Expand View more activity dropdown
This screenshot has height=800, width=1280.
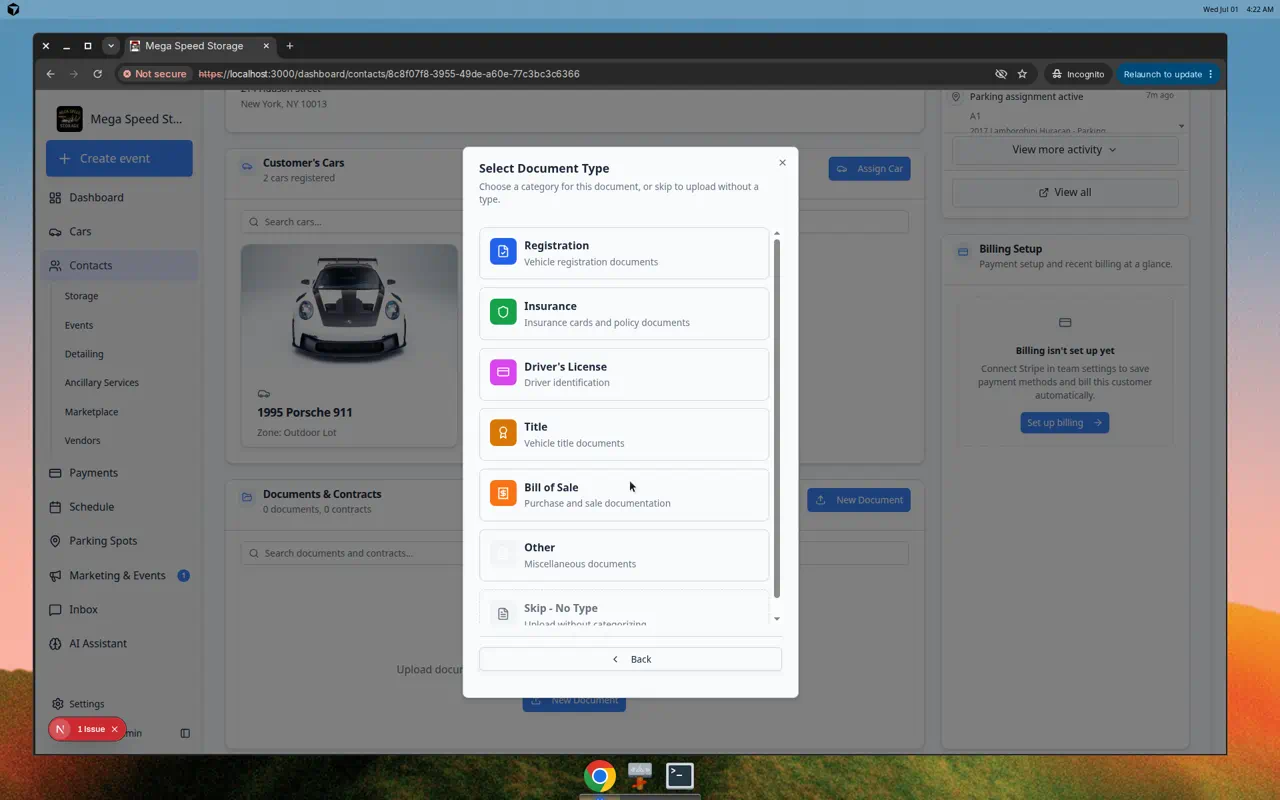click(1065, 150)
